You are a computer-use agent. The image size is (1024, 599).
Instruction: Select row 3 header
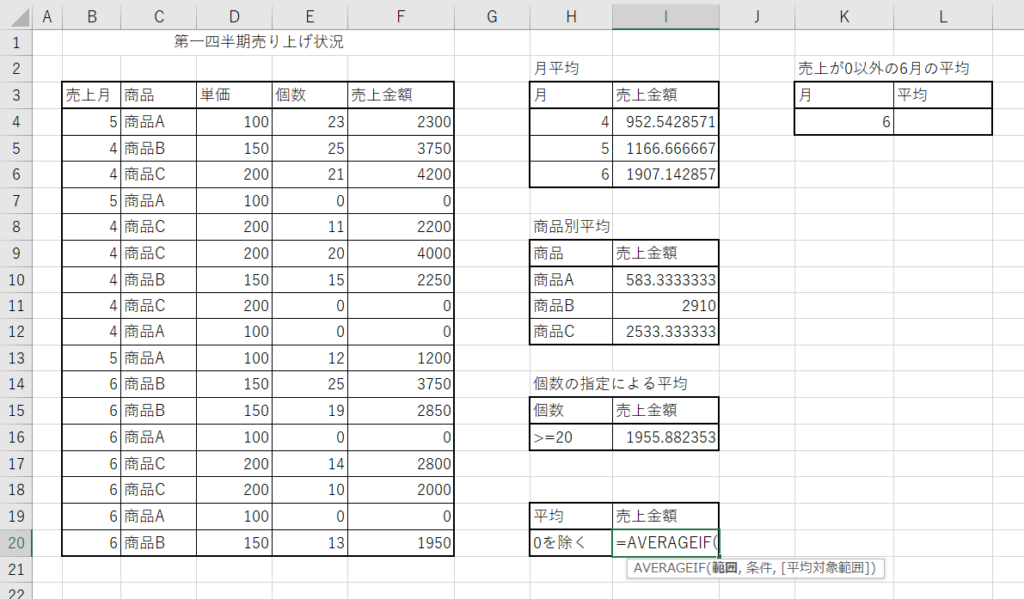(x=16, y=95)
